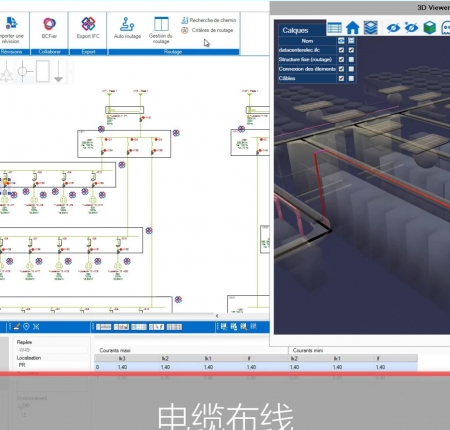Toggle visibility of Structure fixe (routage) layer
This screenshot has height=430, width=450.
pos(341,59)
